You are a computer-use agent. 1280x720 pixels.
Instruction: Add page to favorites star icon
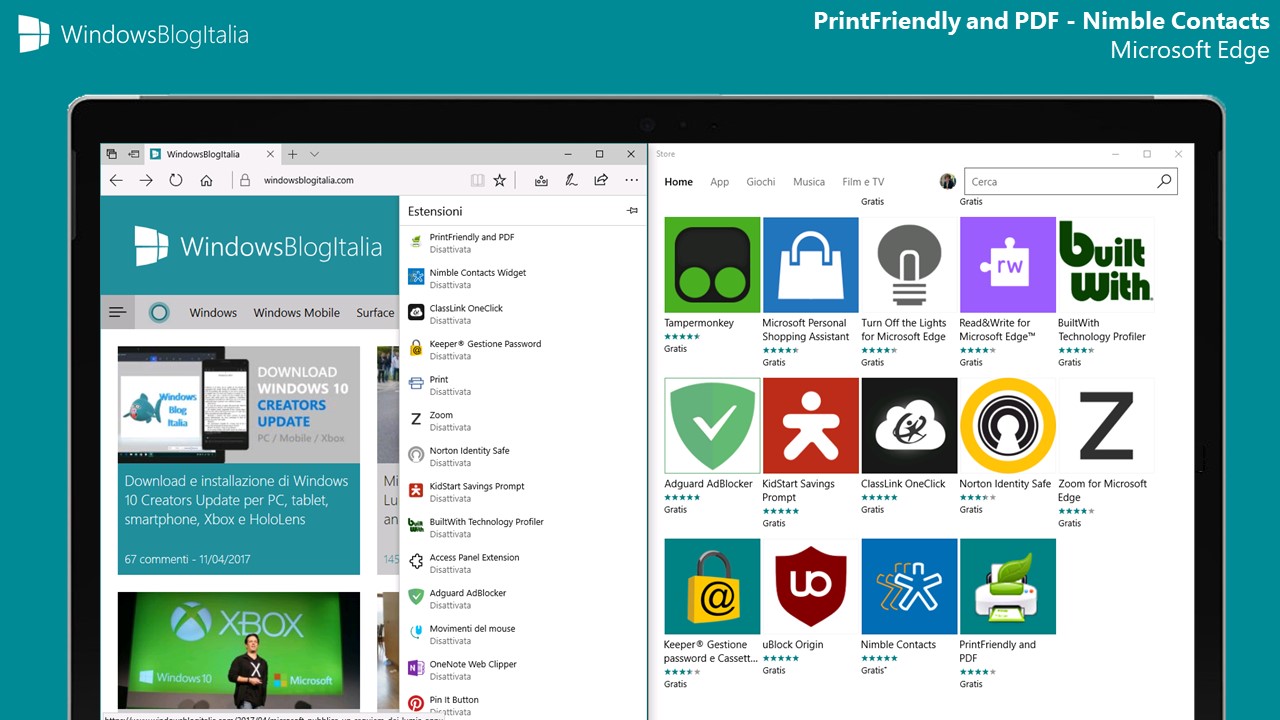click(x=500, y=180)
